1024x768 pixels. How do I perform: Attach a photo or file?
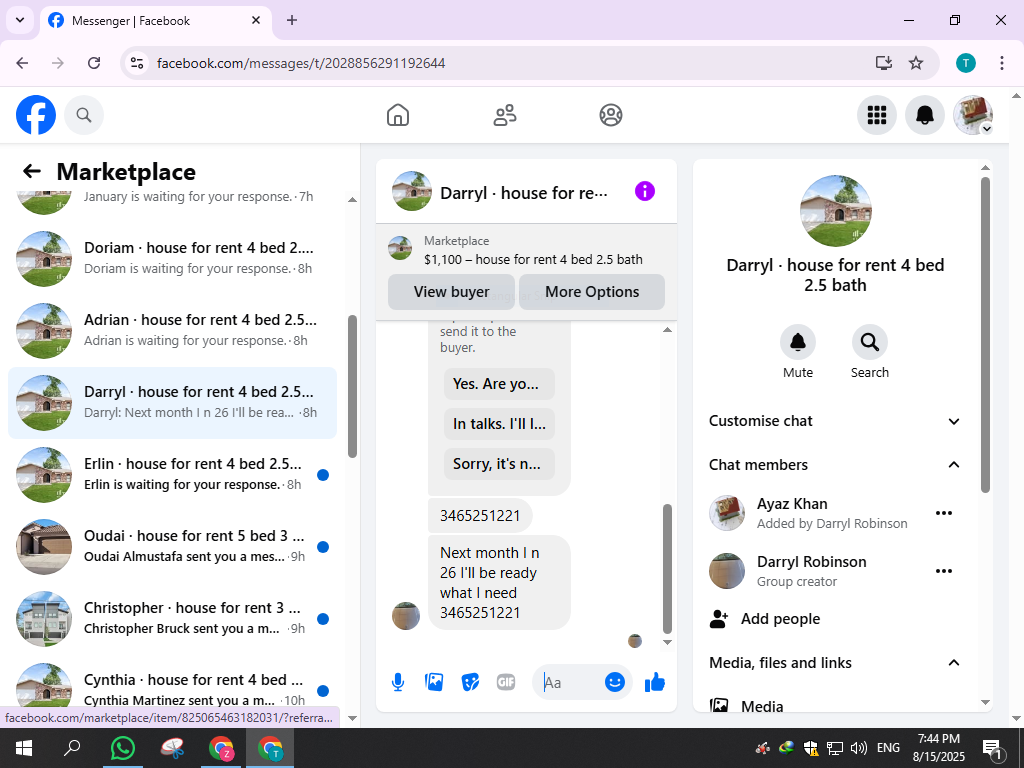[x=434, y=682]
